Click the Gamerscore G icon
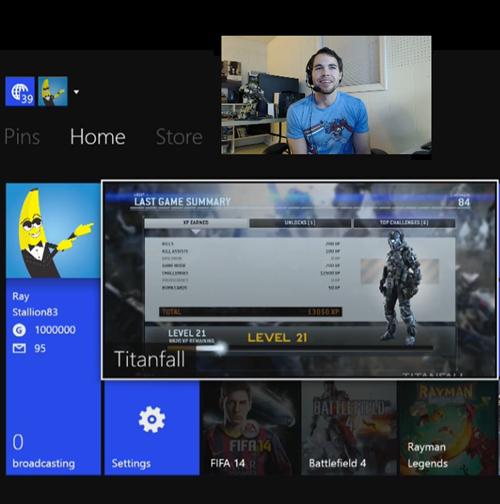 pos(19,330)
